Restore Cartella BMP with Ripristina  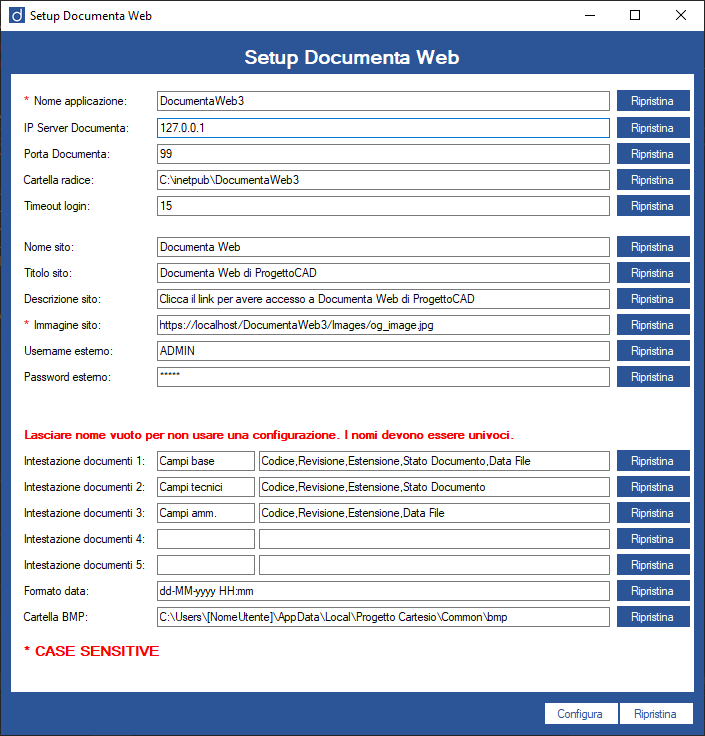click(653, 617)
